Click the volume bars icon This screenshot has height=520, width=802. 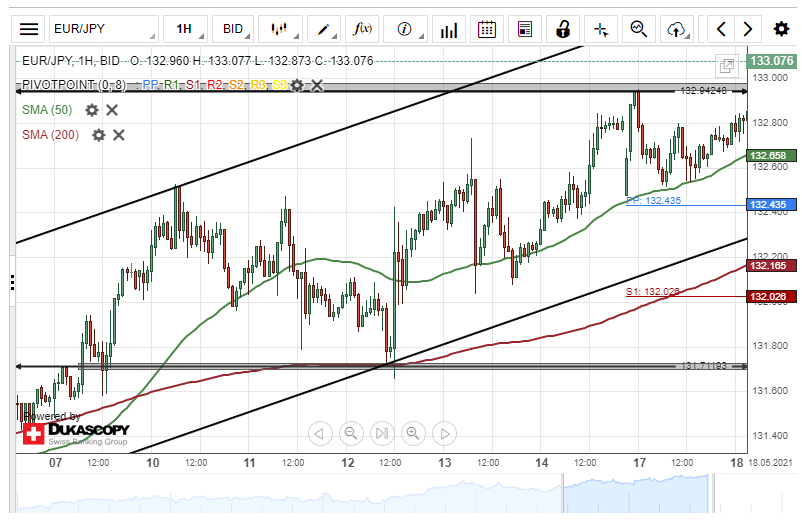pos(449,30)
